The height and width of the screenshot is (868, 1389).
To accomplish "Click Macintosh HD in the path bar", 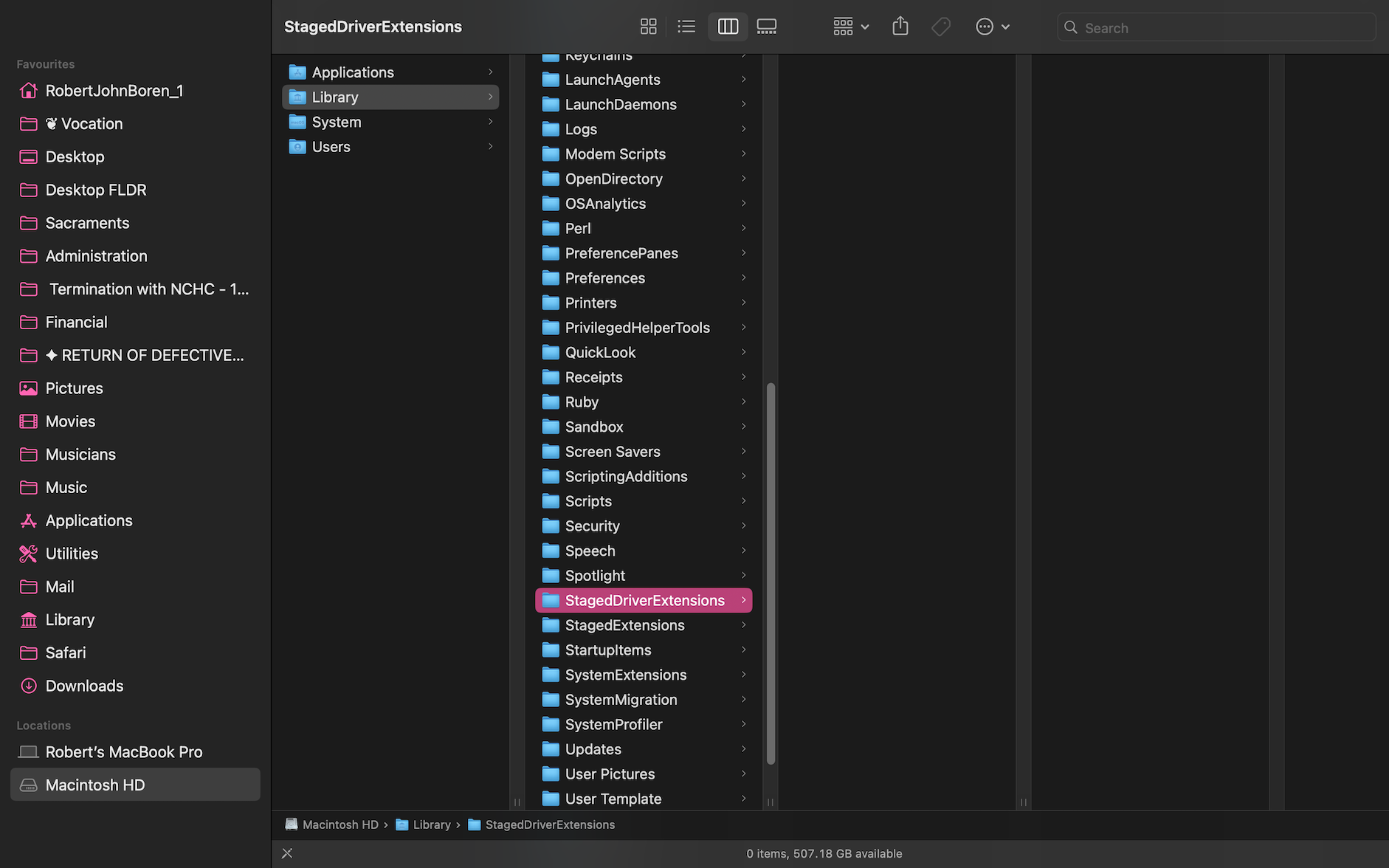I will point(331,824).
